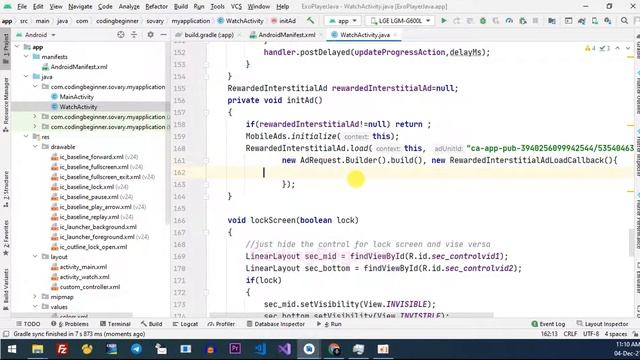
Task: Open the VCS menu
Action: coord(236,7)
